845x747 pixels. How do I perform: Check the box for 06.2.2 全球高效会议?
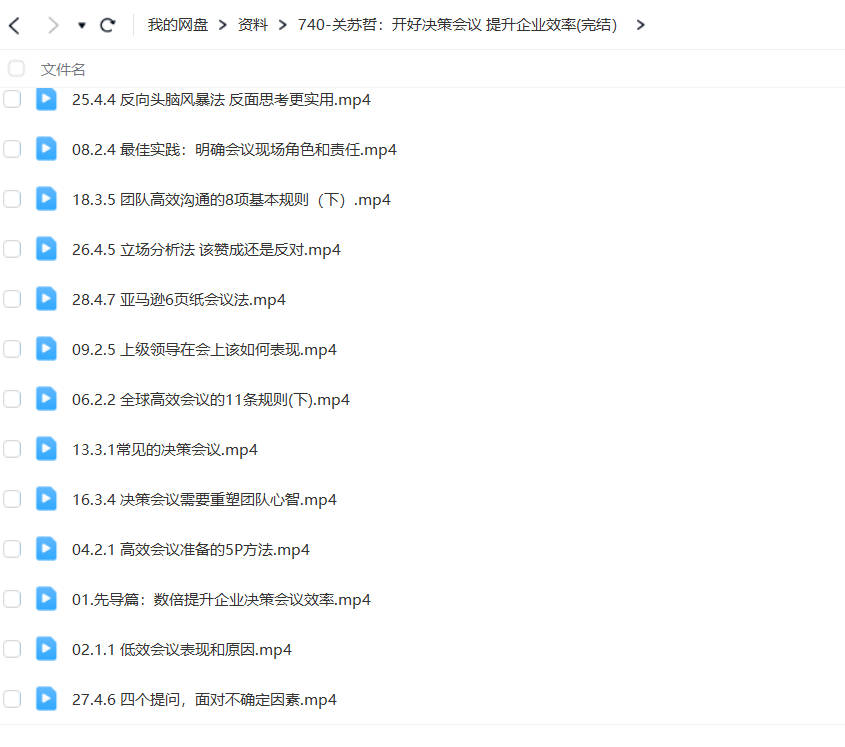tap(12, 399)
